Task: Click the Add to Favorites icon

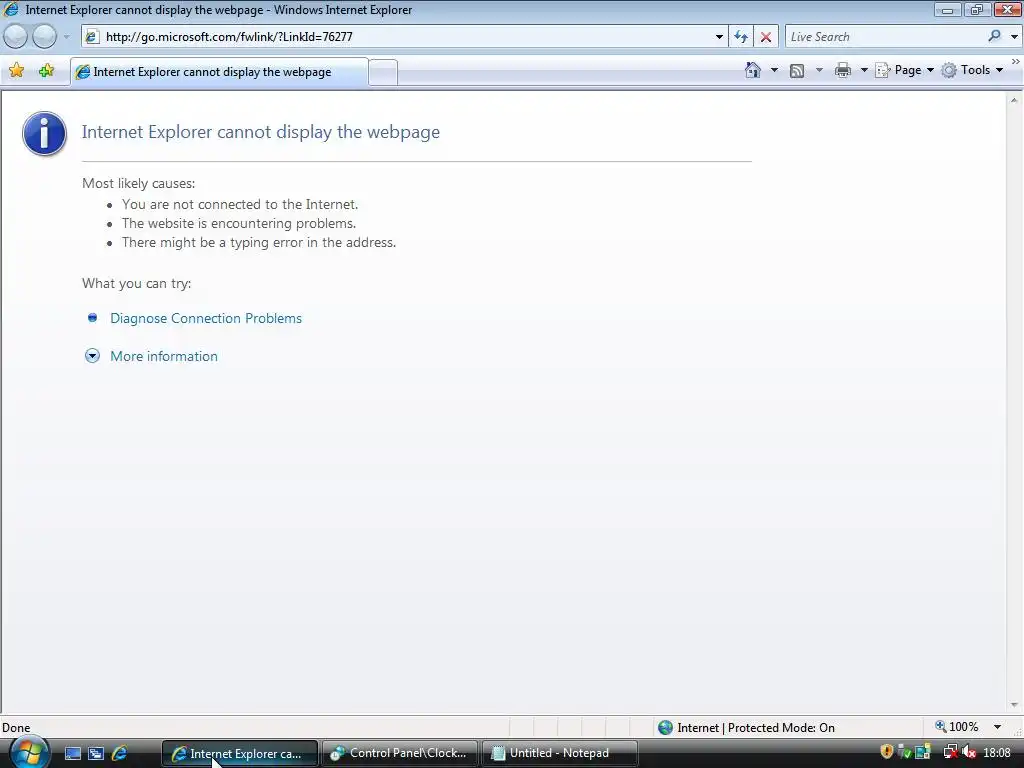Action: [x=46, y=71]
